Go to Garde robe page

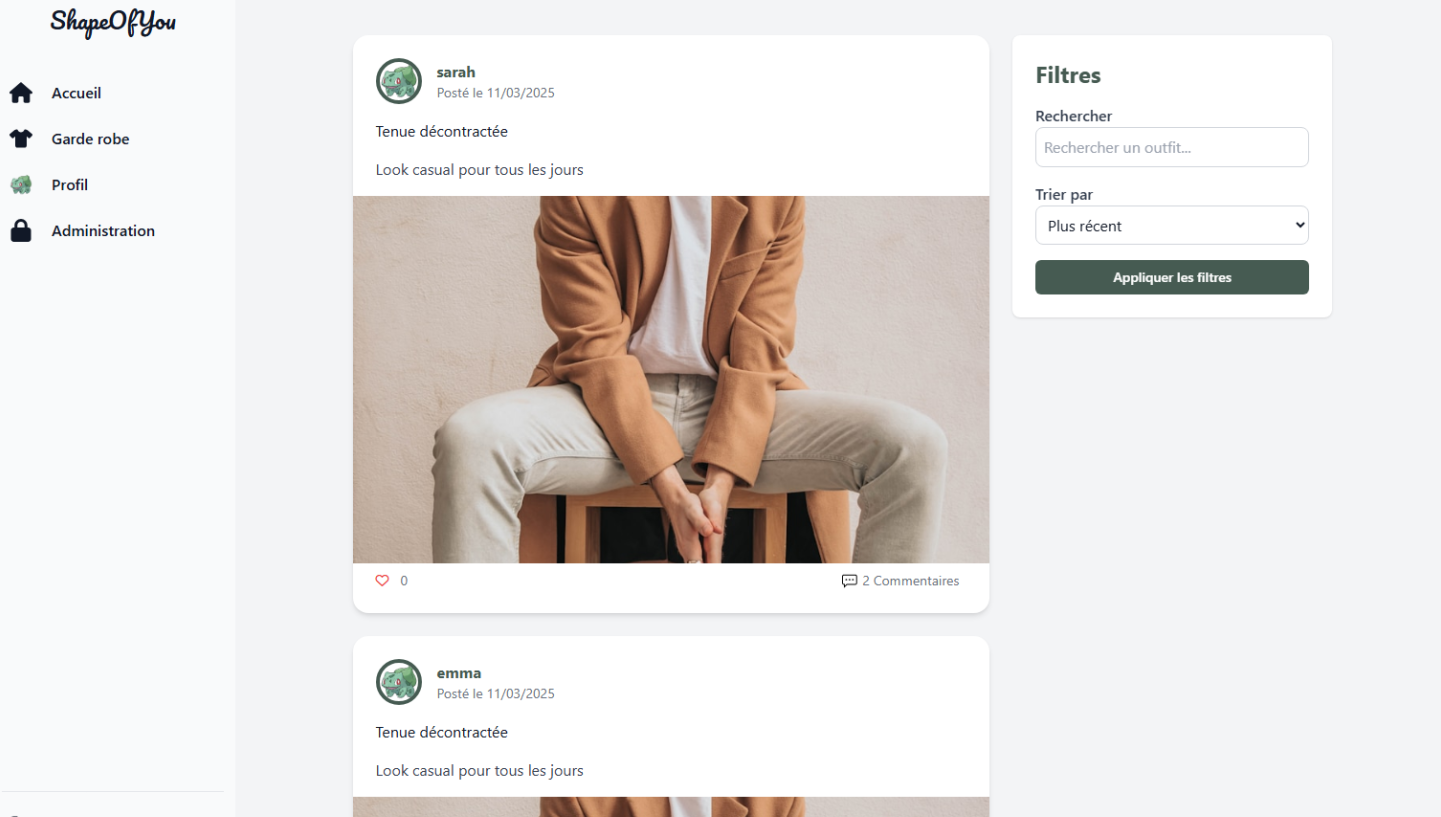(90, 139)
